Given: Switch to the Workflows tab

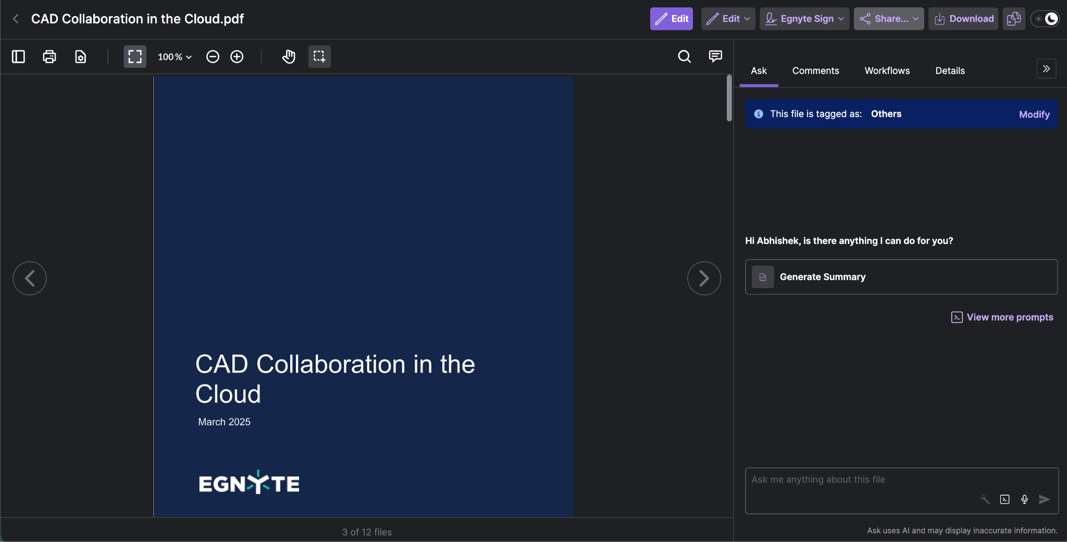Looking at the screenshot, I should tap(887, 71).
